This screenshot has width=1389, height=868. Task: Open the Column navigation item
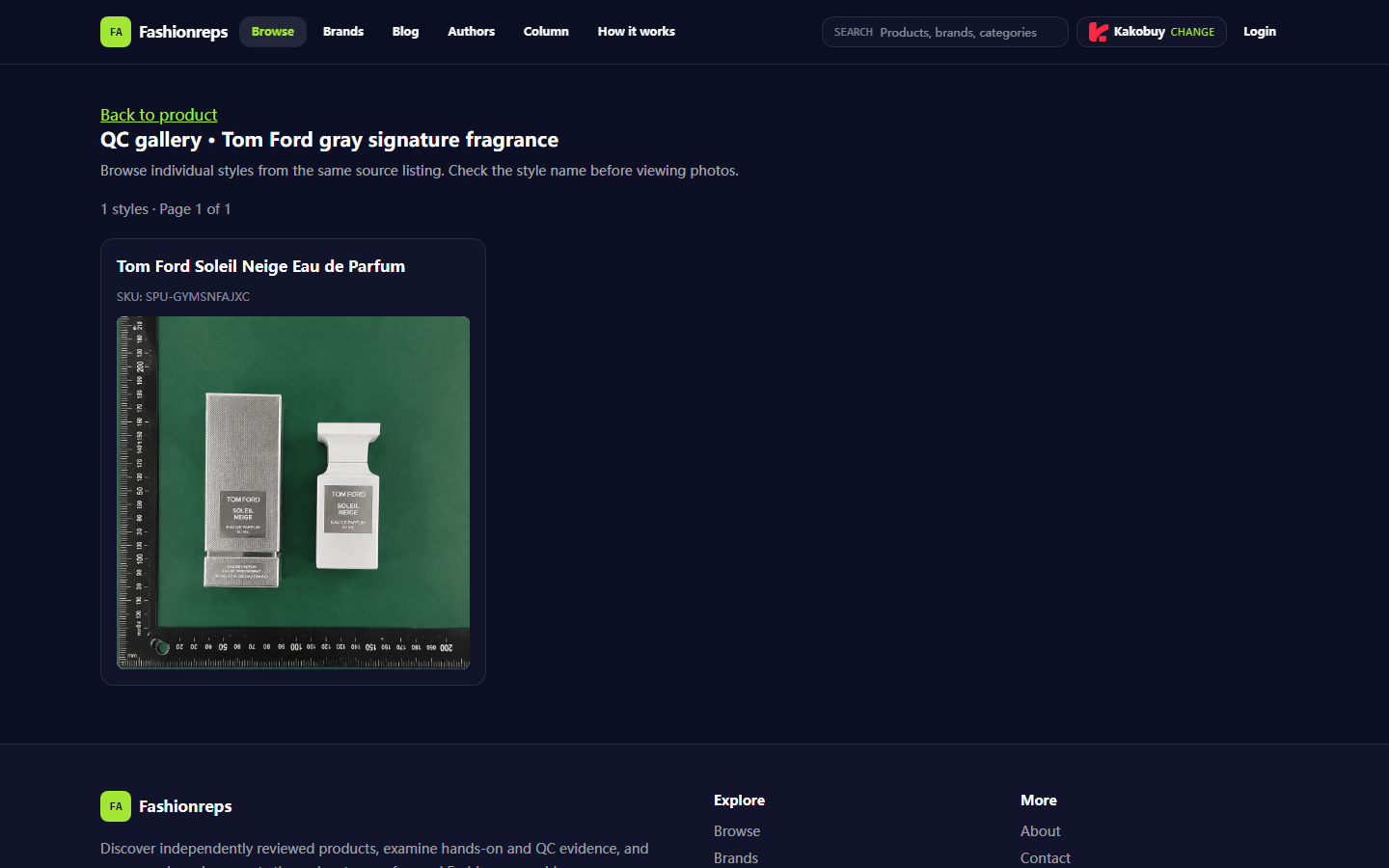[x=546, y=32]
